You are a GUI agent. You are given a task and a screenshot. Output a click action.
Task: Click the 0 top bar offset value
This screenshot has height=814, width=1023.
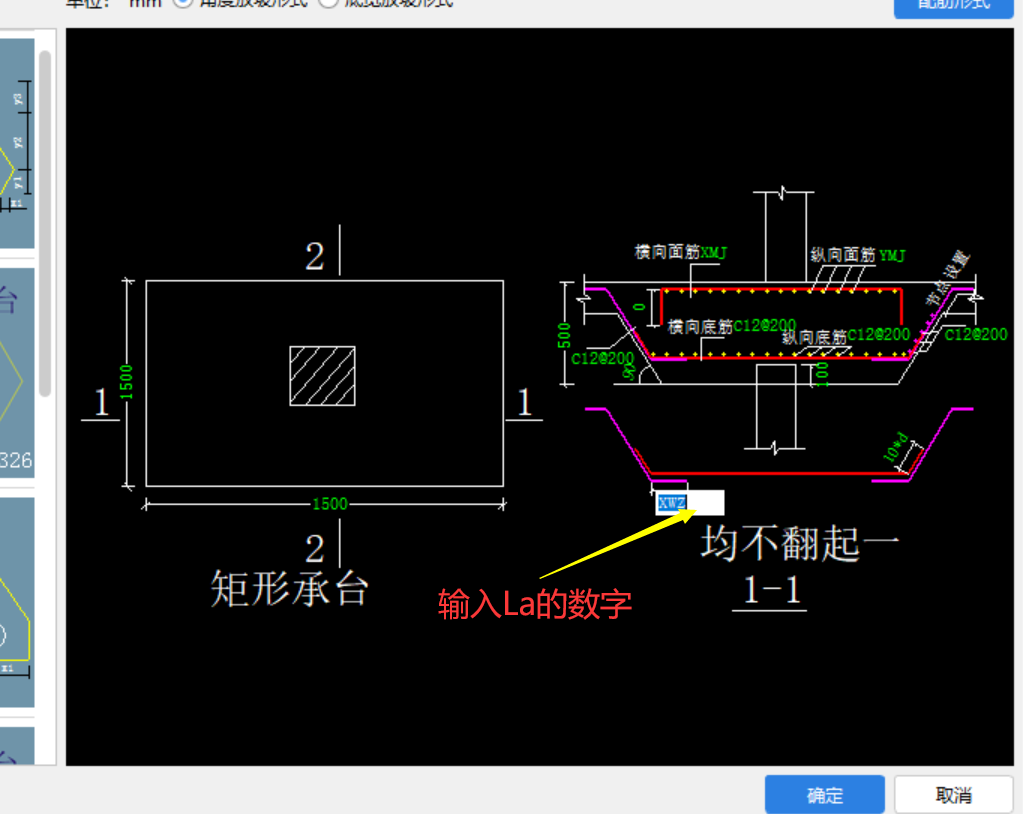pos(640,306)
